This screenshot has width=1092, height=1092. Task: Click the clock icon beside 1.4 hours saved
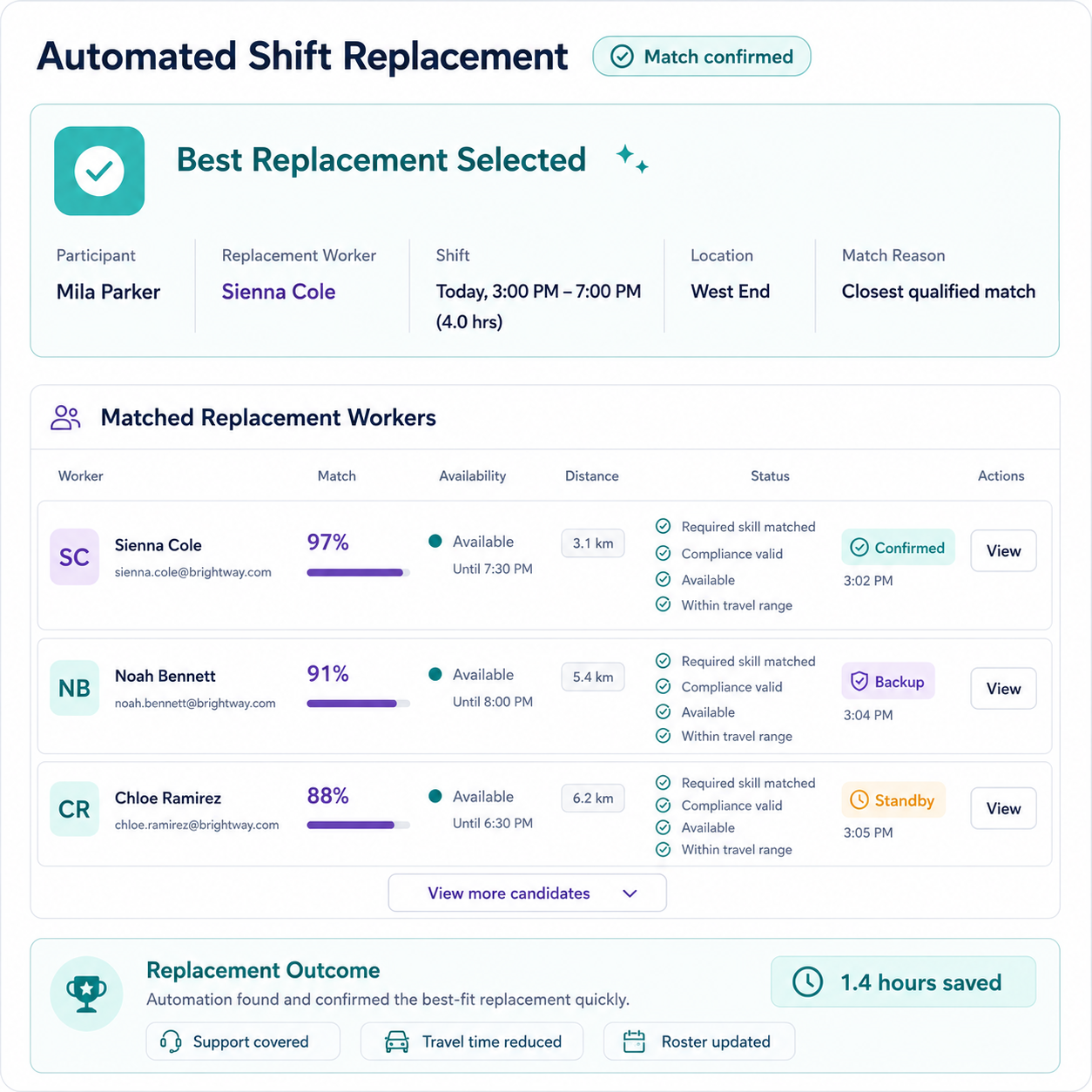807,982
